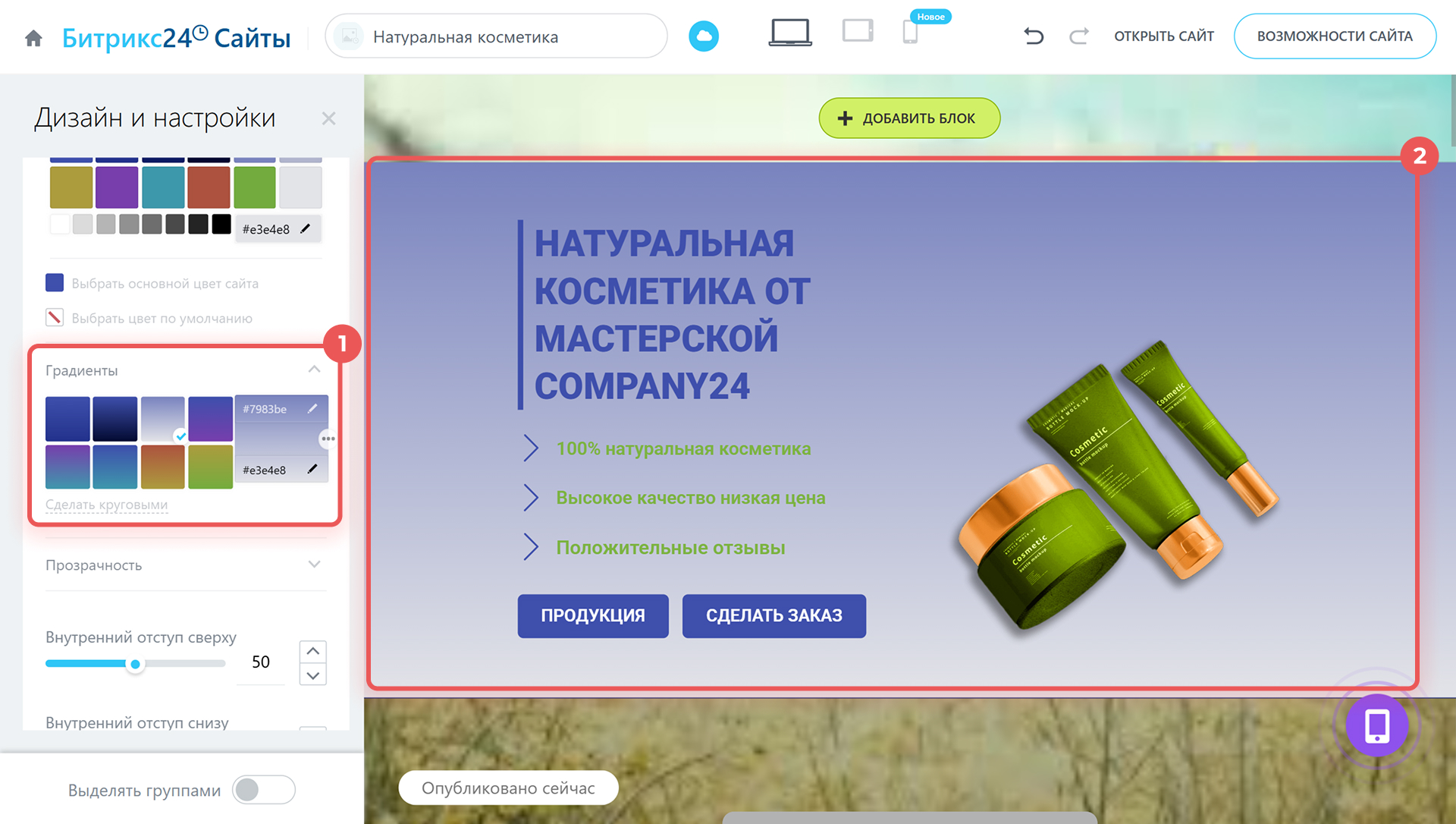Select the white grayscale swatch

click(60, 224)
